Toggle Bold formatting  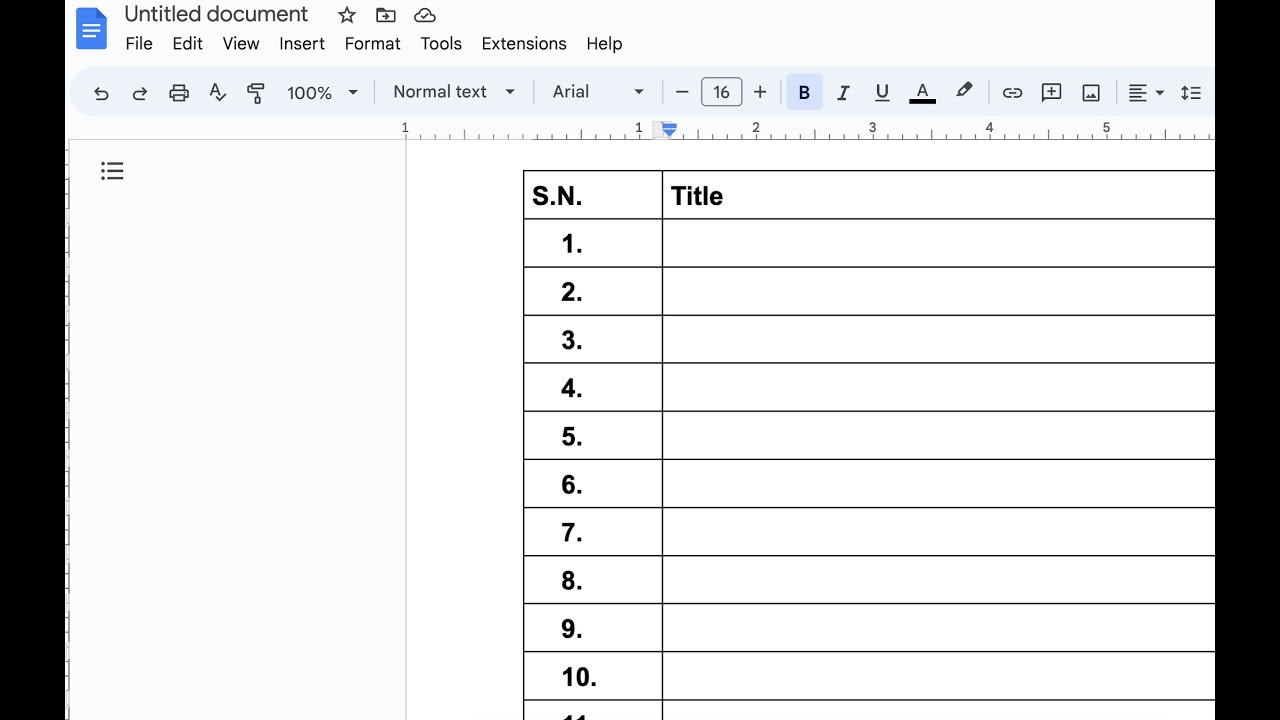[804, 93]
